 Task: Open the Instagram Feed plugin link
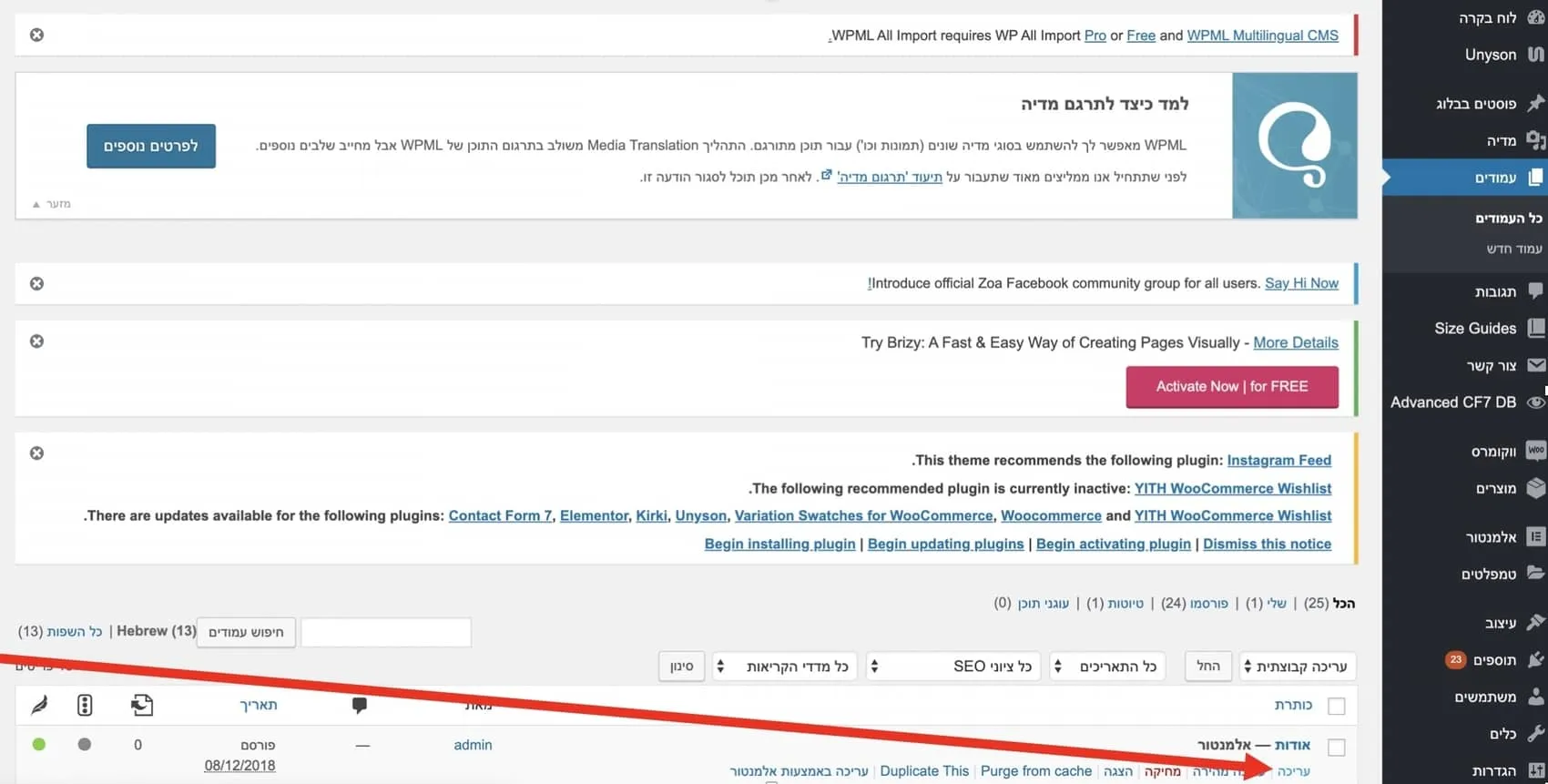click(x=1278, y=461)
